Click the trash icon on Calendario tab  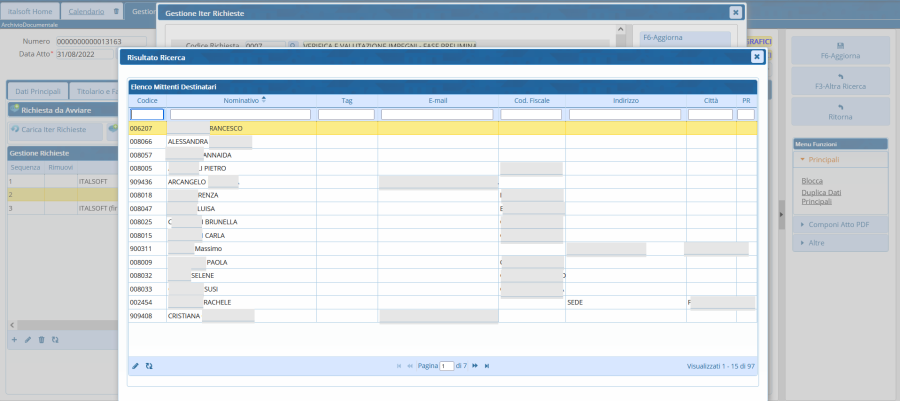coord(116,12)
